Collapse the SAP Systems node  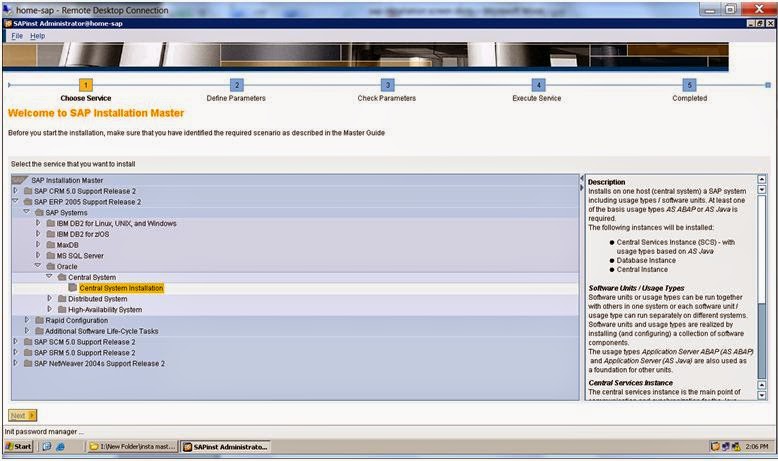point(27,212)
